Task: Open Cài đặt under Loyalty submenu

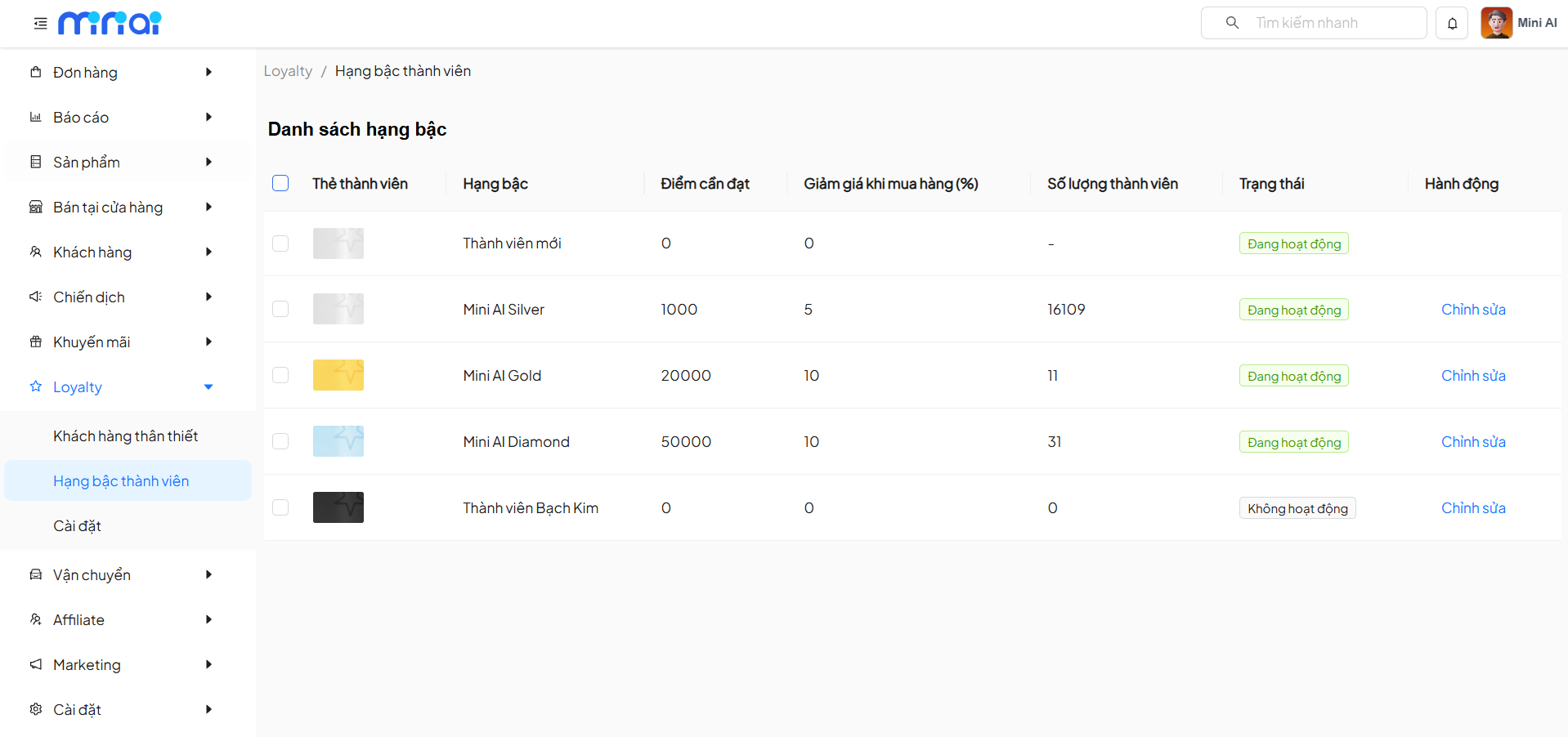Action: pos(78,525)
